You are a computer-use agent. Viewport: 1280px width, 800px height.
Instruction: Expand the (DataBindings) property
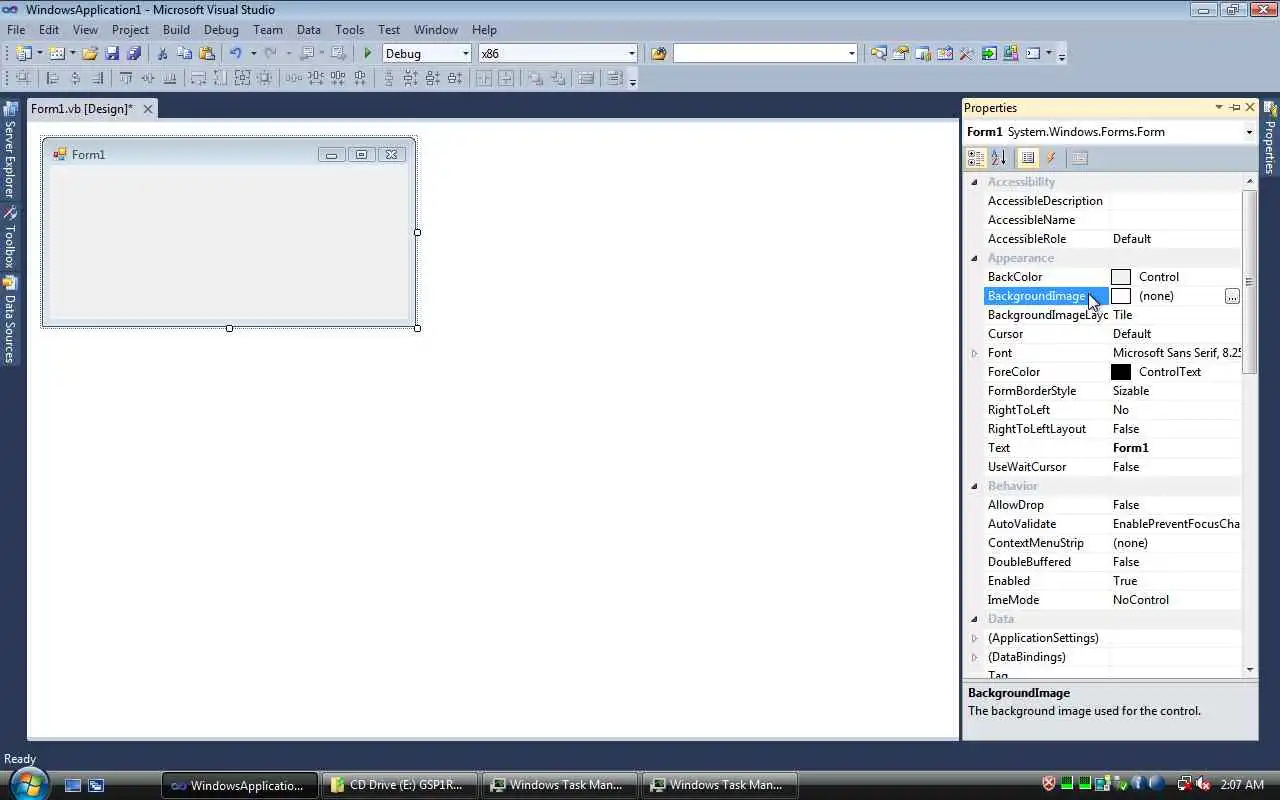click(x=975, y=657)
